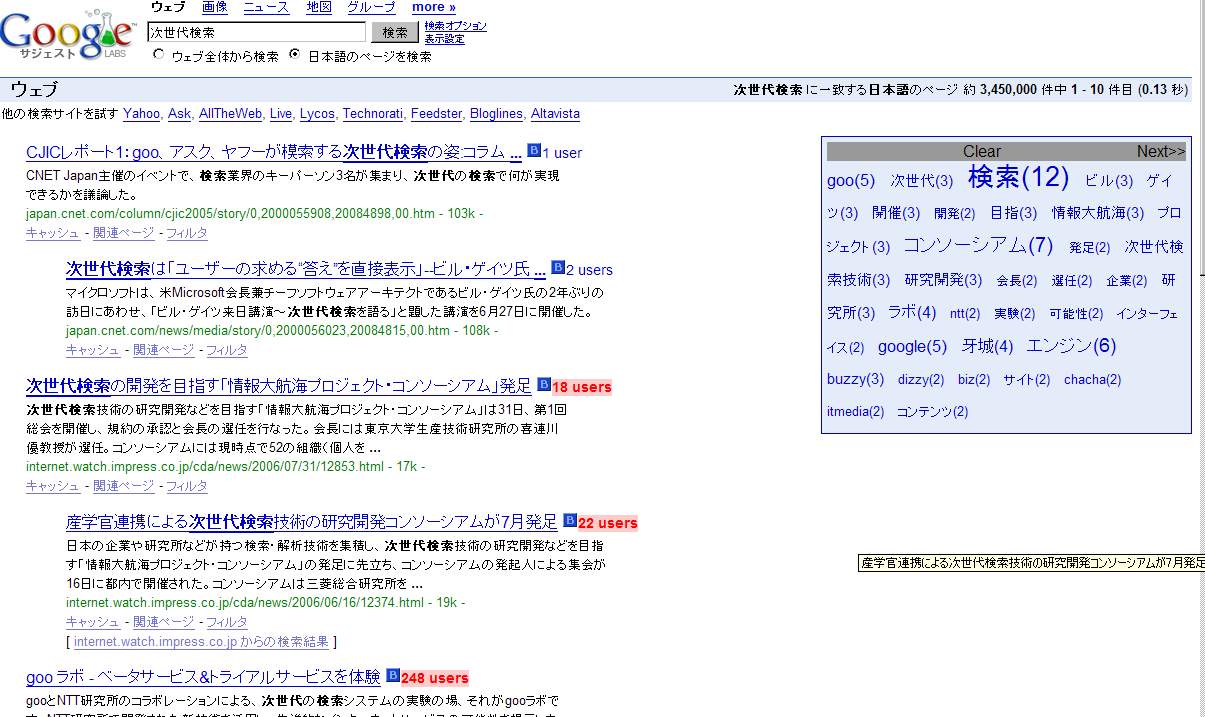Open the ビル・ゲイツ氏 search result title
Viewport: 1205px width, 717px height.
[x=306, y=270]
